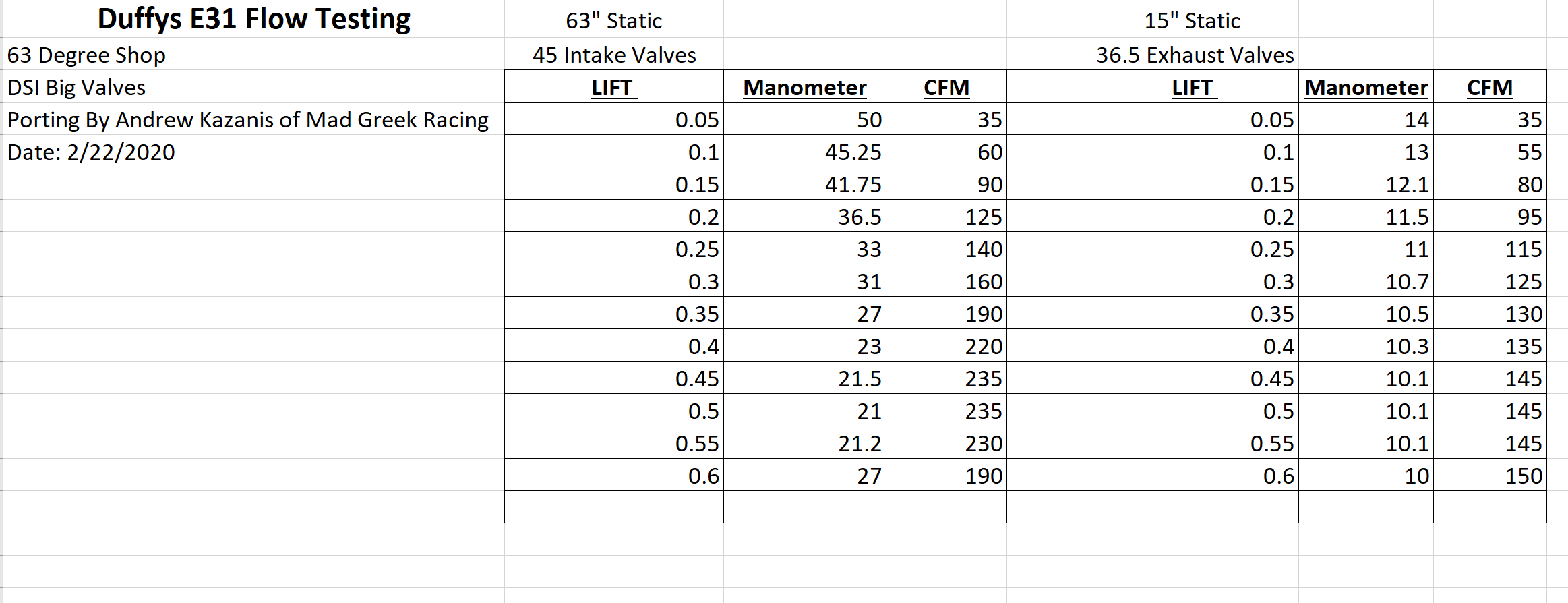
Task: Click the exhaust Manometer column header
Action: [x=1366, y=87]
